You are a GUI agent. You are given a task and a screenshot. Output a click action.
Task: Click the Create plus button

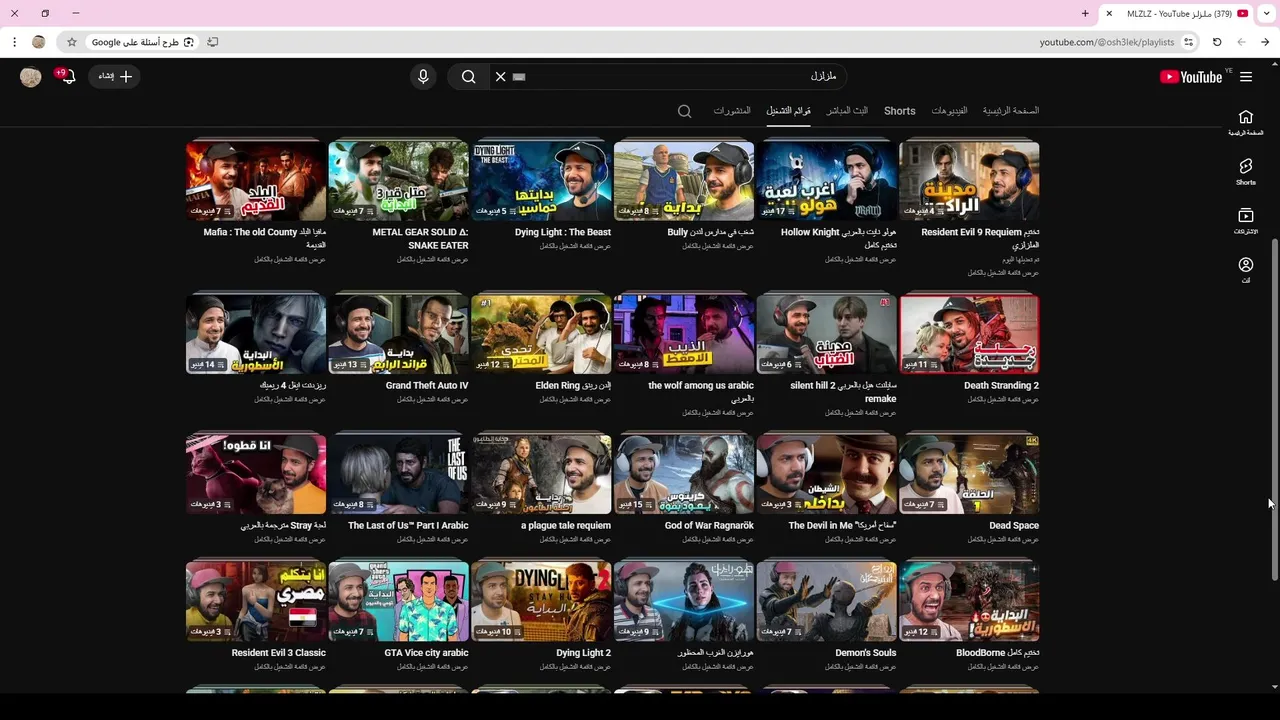(116, 76)
